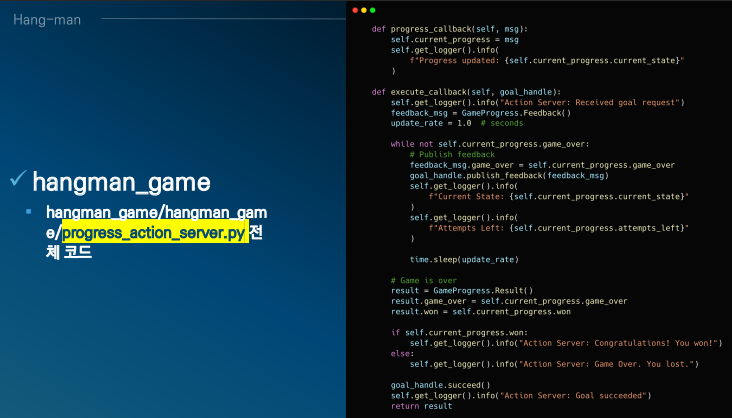This screenshot has width=732, height=418.
Task: Click the highlighted progress_action_server.py filename
Action: click(x=153, y=233)
